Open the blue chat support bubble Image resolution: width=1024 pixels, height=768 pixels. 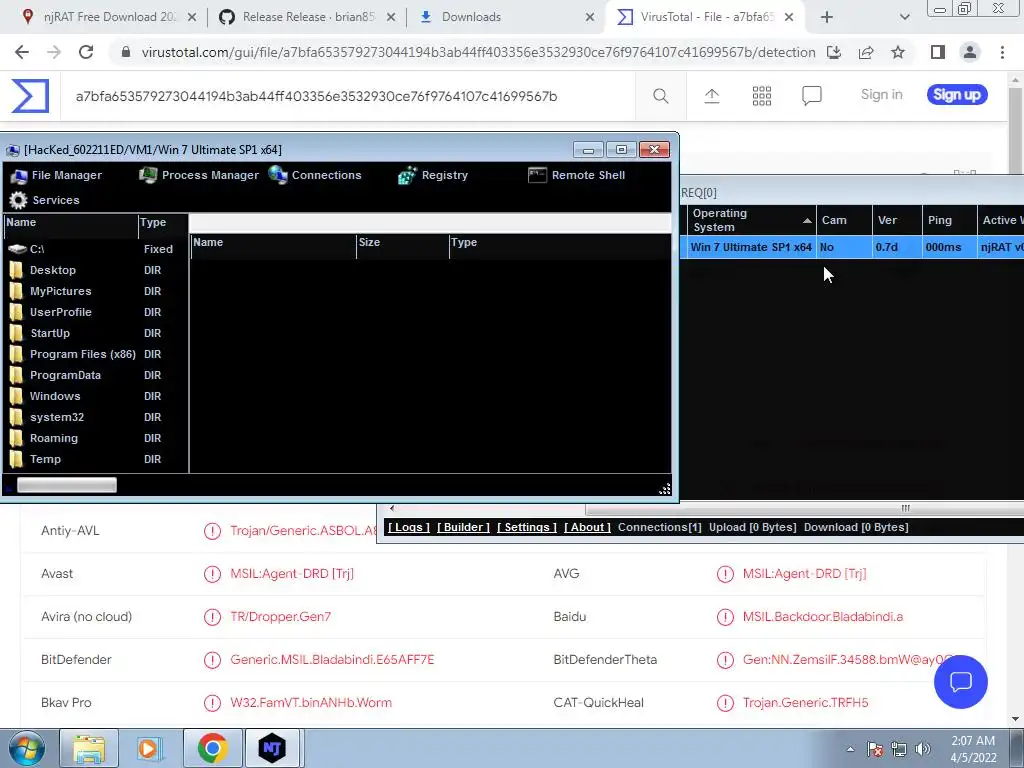pyautogui.click(x=961, y=682)
